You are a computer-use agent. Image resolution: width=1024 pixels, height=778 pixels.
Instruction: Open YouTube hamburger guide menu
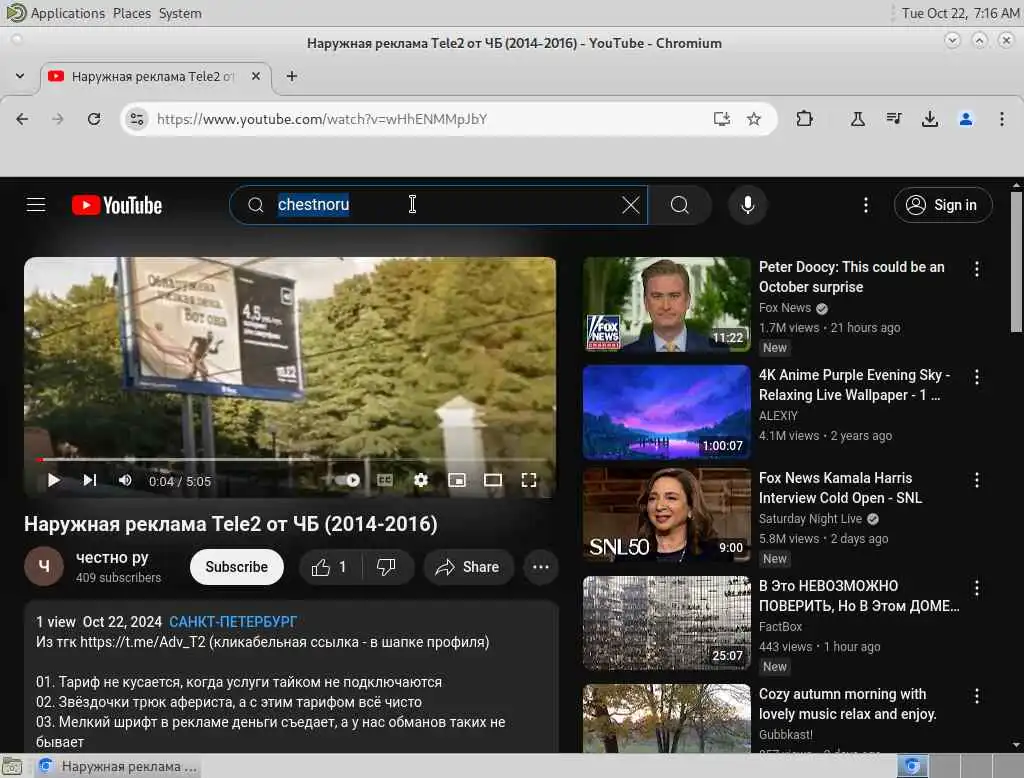tap(36, 205)
